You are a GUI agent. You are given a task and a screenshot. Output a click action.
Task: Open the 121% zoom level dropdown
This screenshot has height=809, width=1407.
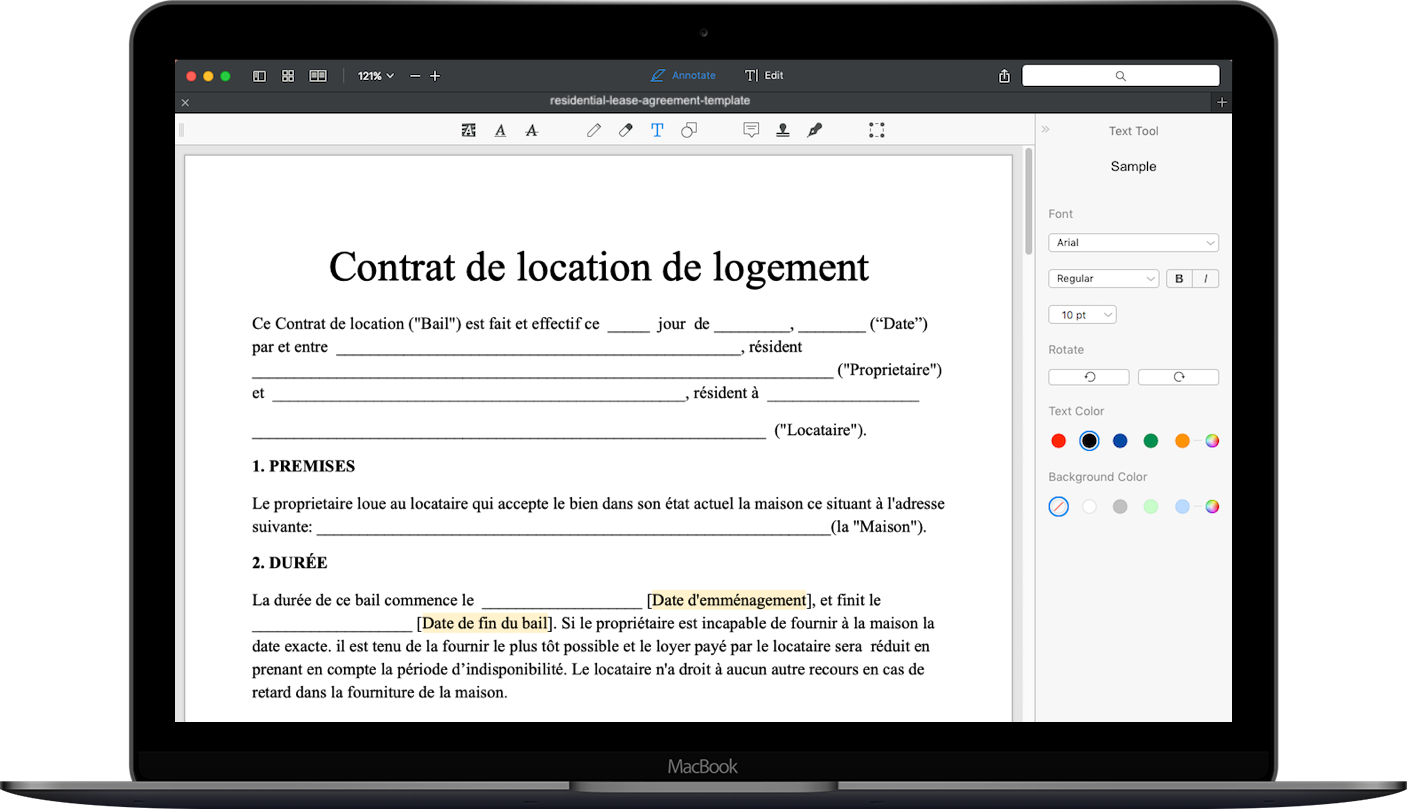pyautogui.click(x=376, y=76)
